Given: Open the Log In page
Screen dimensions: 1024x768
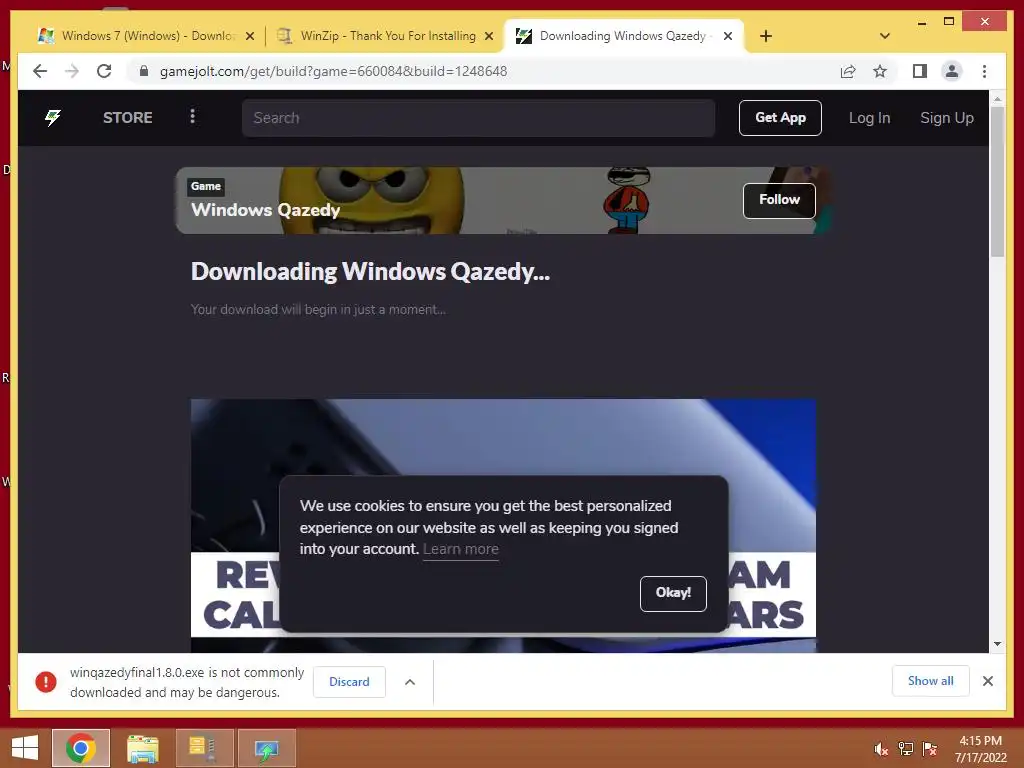Looking at the screenshot, I should pyautogui.click(x=869, y=118).
